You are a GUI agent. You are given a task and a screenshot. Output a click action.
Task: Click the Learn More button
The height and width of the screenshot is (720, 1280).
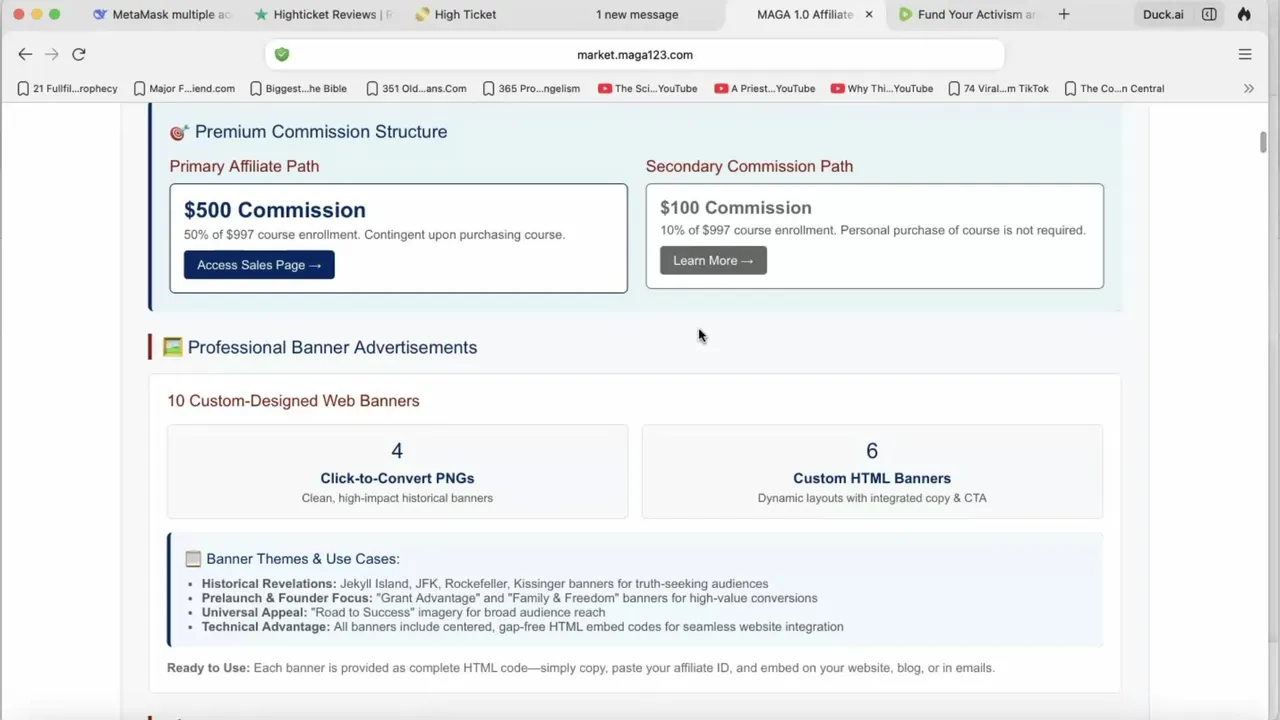coord(713,261)
